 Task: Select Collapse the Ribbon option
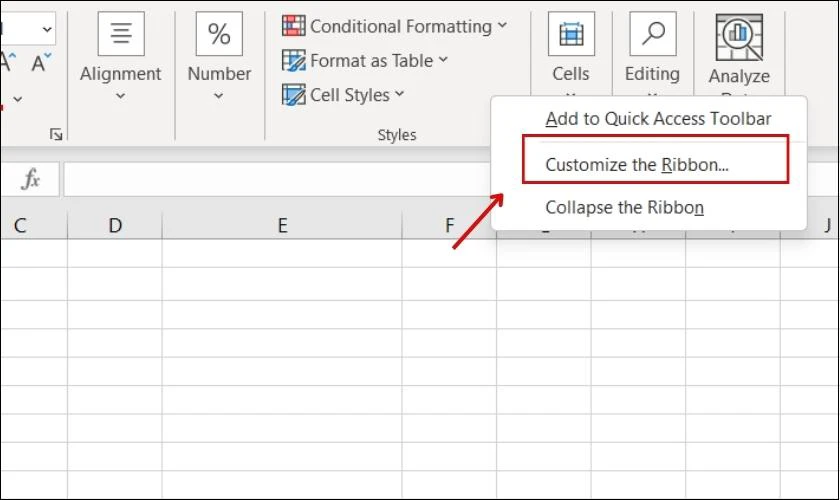pos(624,207)
